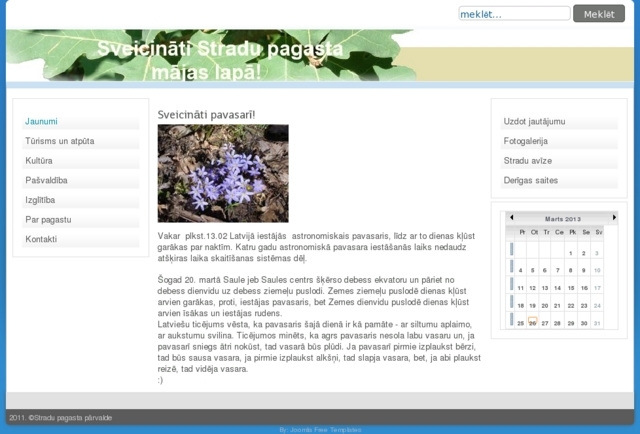Open Tūrisms un atpūta section
Image resolution: width=640 pixels, height=434 pixels.
[60, 141]
